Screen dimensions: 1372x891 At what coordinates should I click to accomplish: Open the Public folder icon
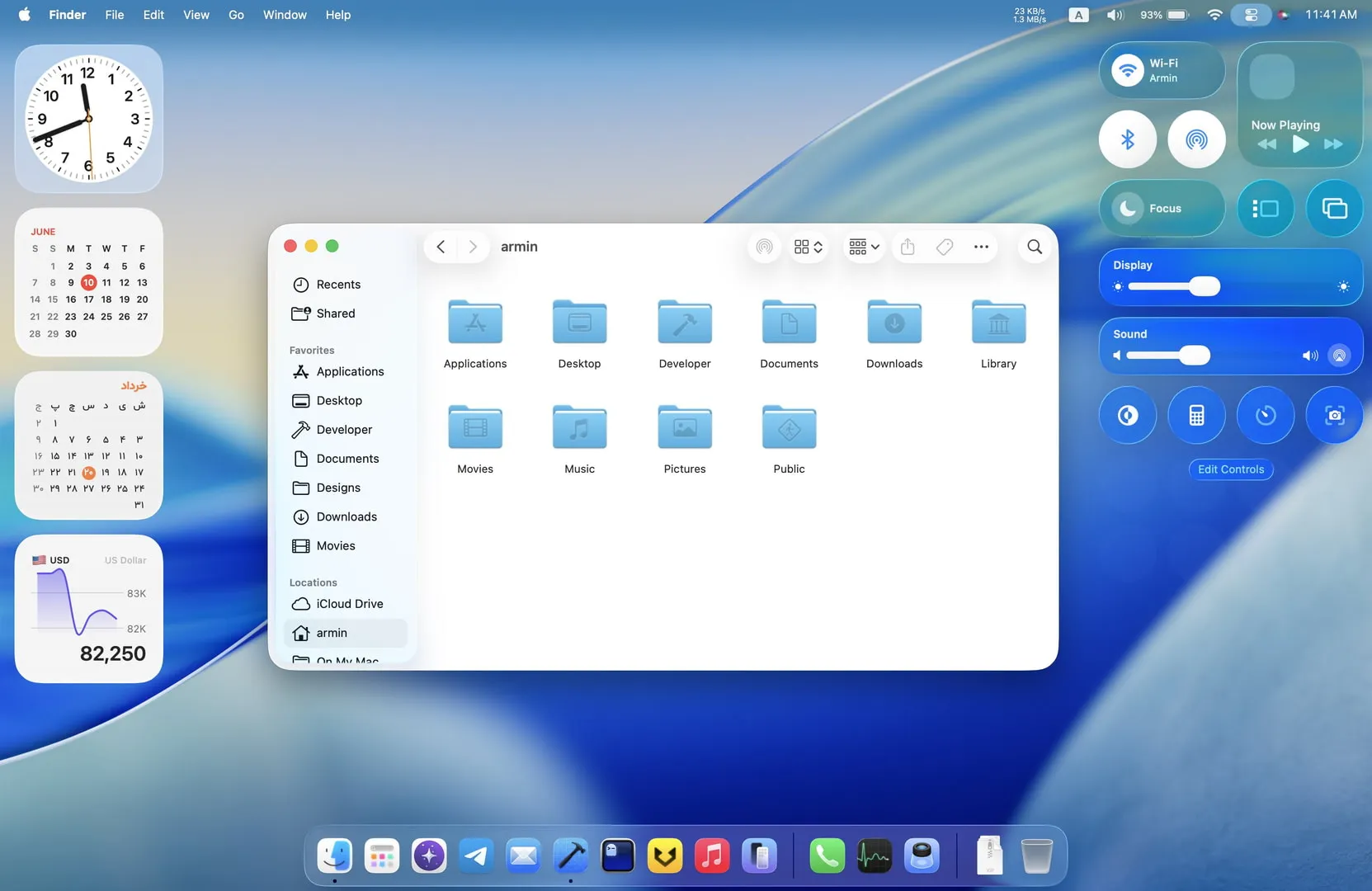point(789,427)
